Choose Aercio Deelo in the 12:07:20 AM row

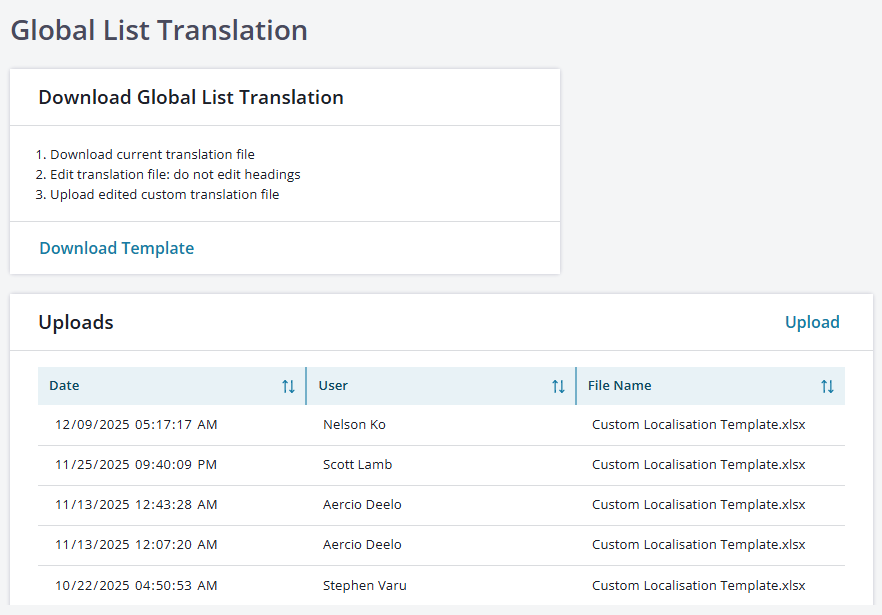point(362,545)
